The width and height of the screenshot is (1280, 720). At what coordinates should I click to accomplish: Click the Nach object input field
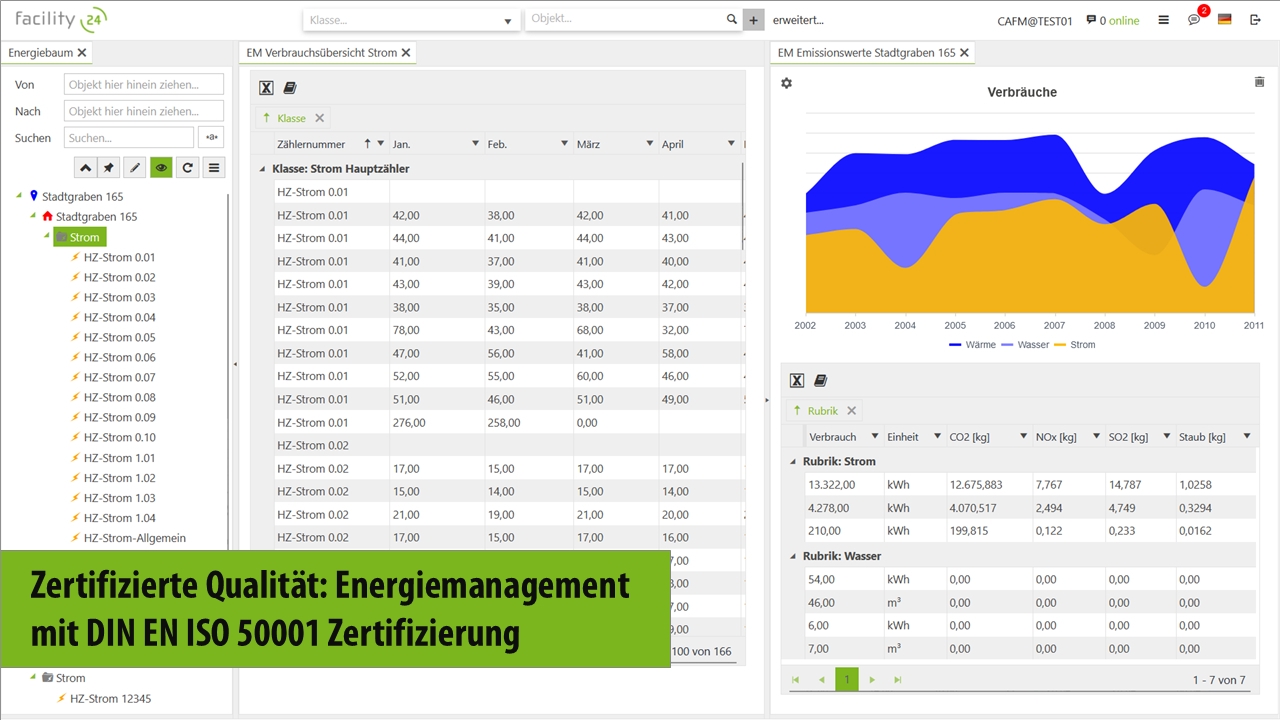click(x=144, y=111)
